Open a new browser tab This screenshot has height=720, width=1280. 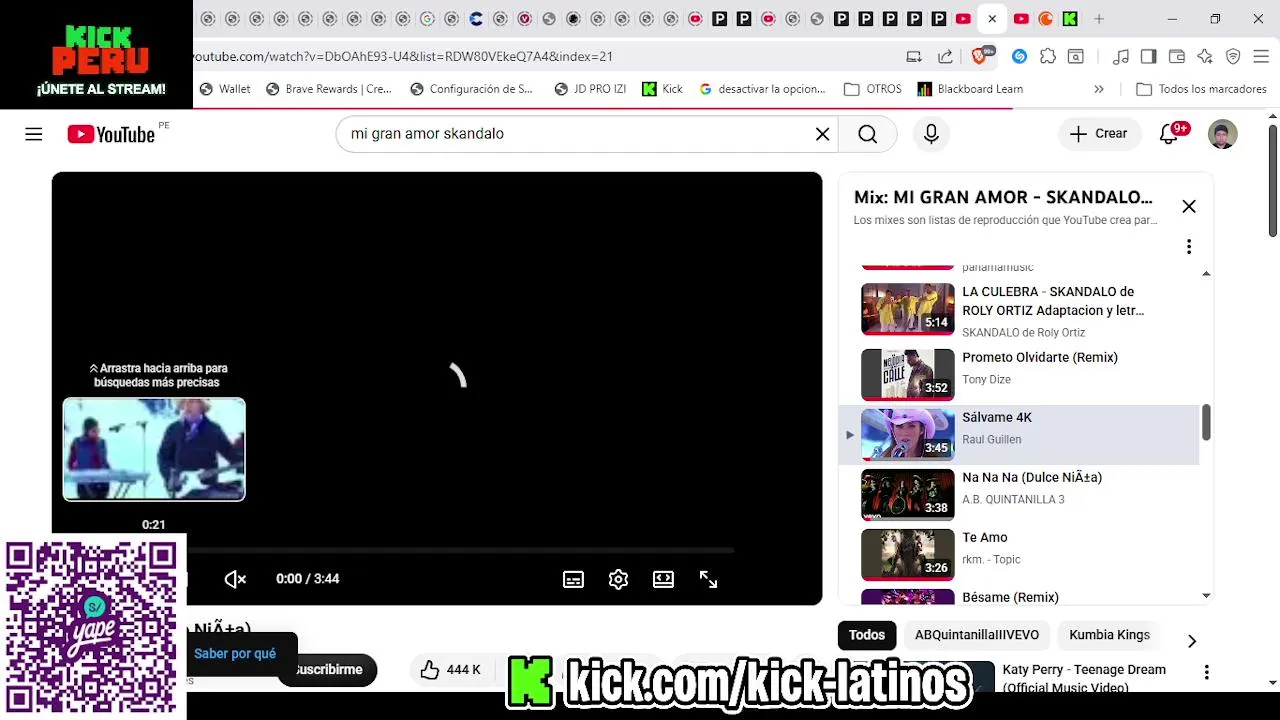click(x=1098, y=19)
